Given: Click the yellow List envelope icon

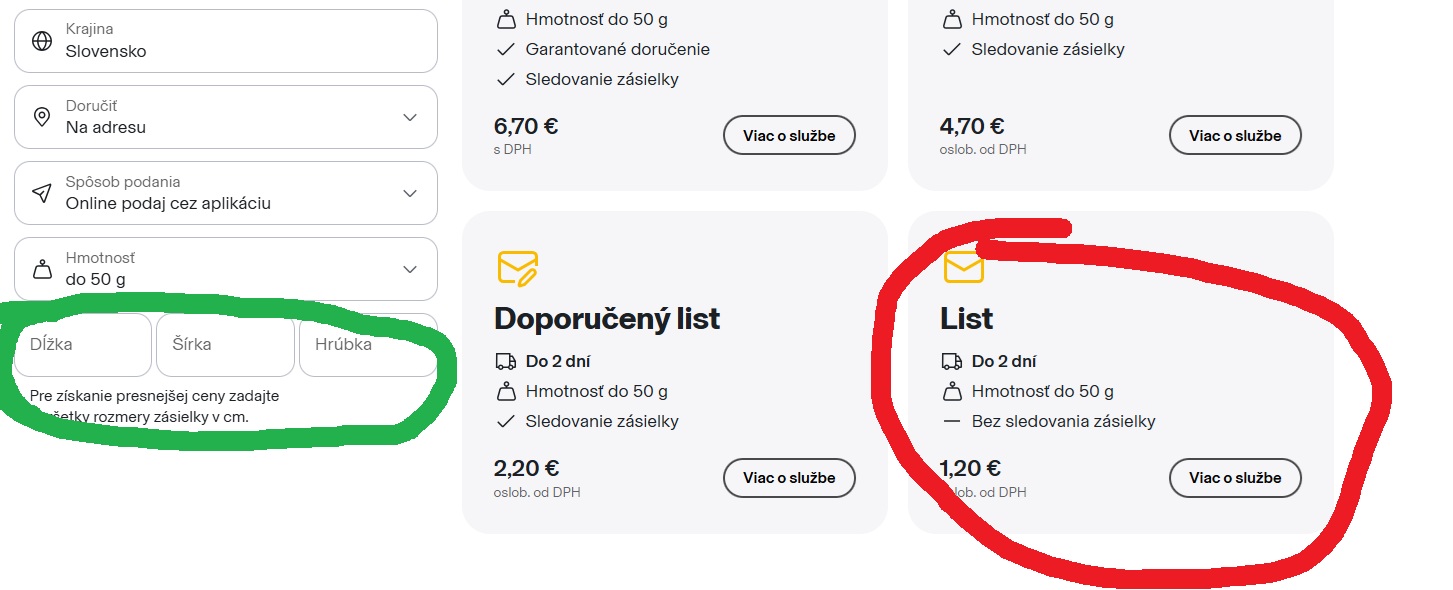Looking at the screenshot, I should point(964,267).
